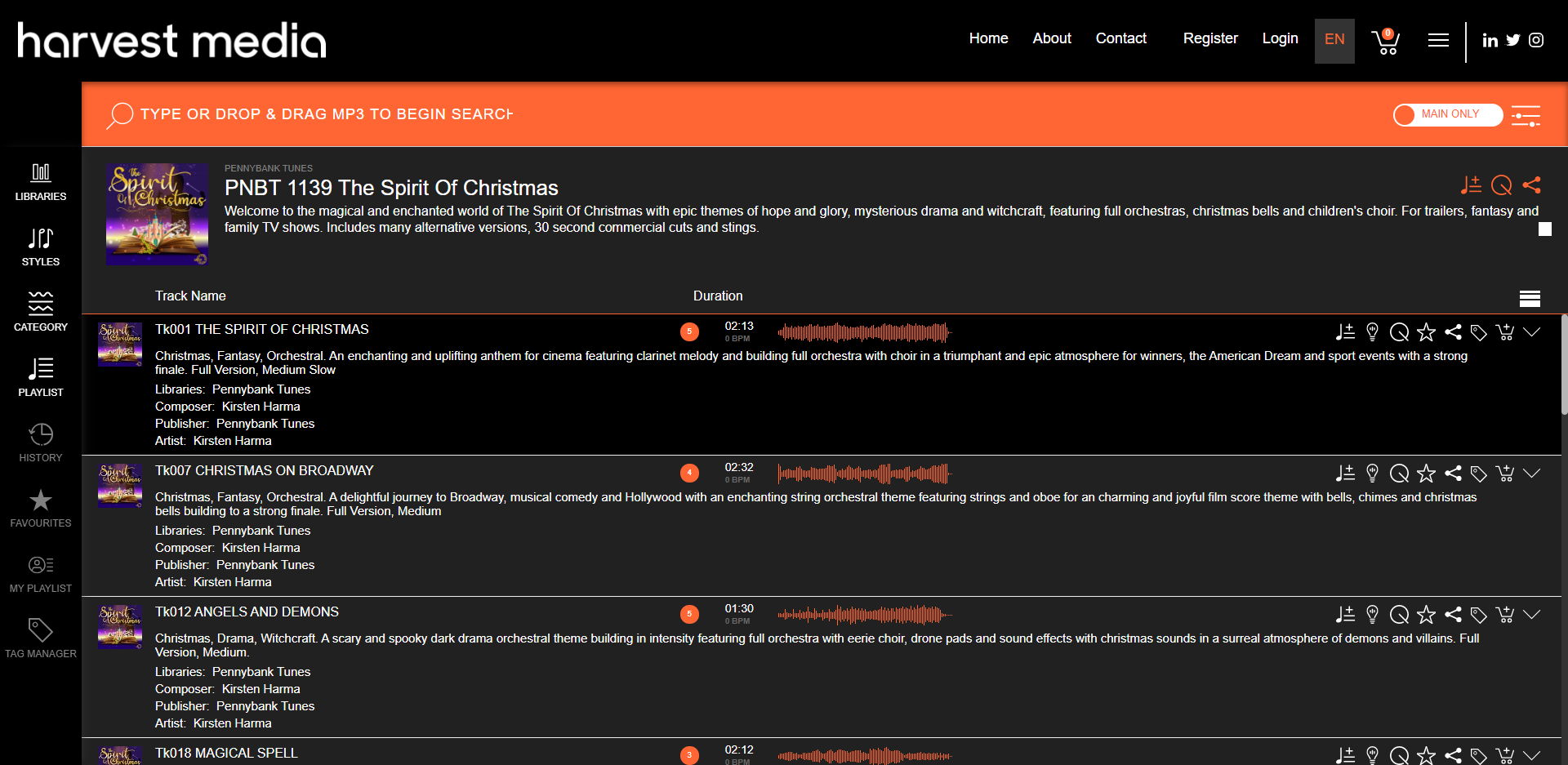Click Kirsten Harma composer under Tk012
Image resolution: width=1568 pixels, height=765 pixels.
pyautogui.click(x=261, y=689)
